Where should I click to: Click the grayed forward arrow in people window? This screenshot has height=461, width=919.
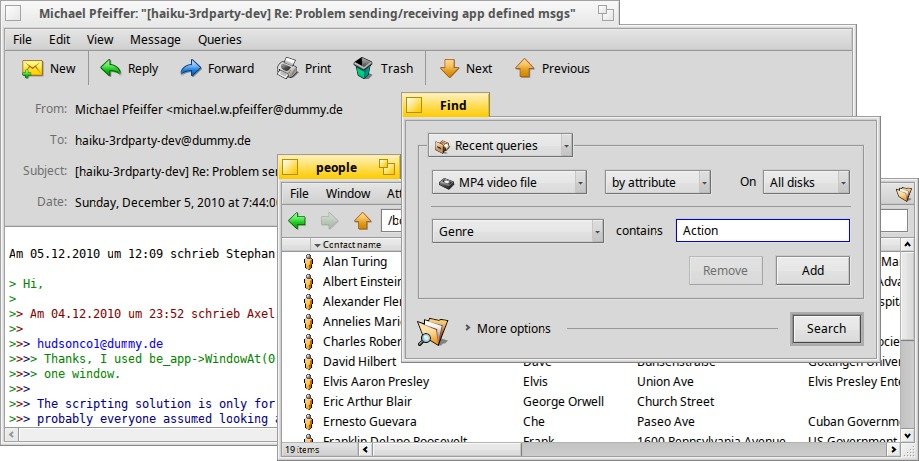[329, 221]
